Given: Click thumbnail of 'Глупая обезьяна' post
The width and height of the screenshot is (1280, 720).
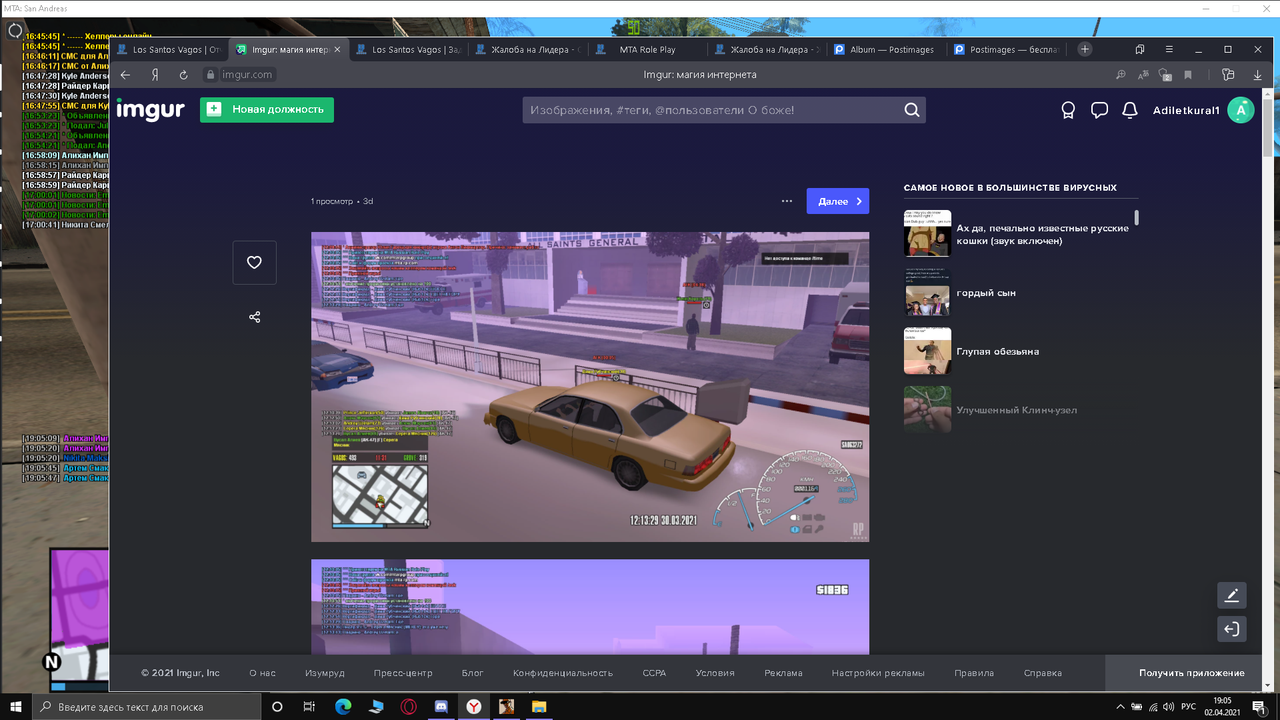Looking at the screenshot, I should (927, 351).
